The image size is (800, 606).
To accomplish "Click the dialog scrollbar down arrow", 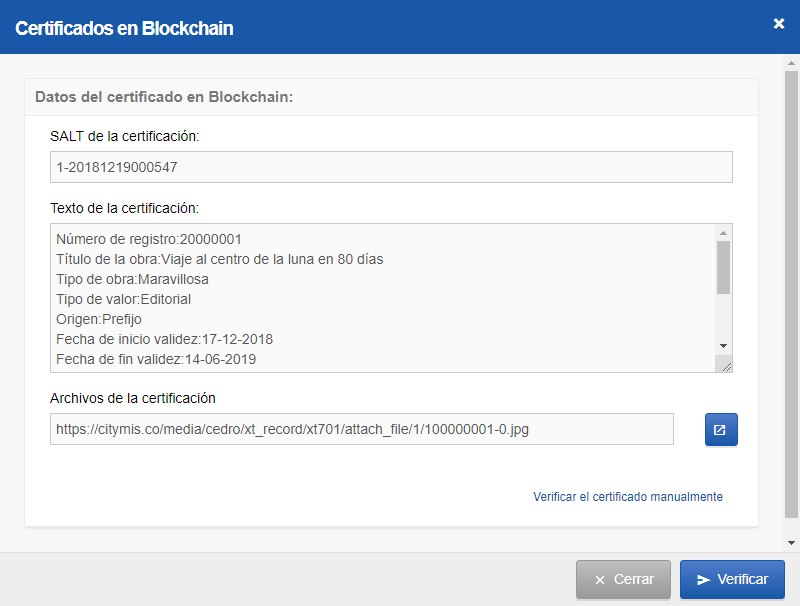I will coord(791,543).
